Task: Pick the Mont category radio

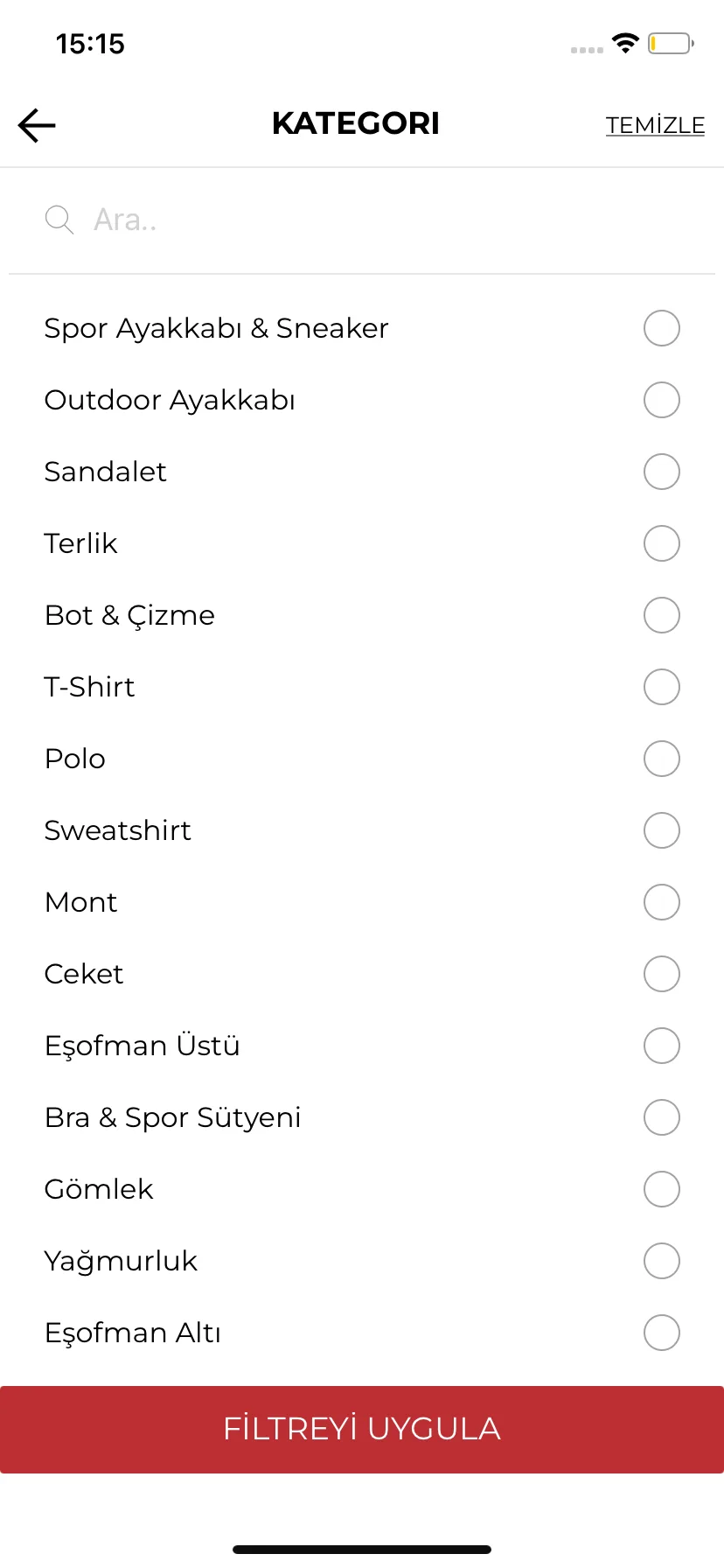Action: [662, 902]
